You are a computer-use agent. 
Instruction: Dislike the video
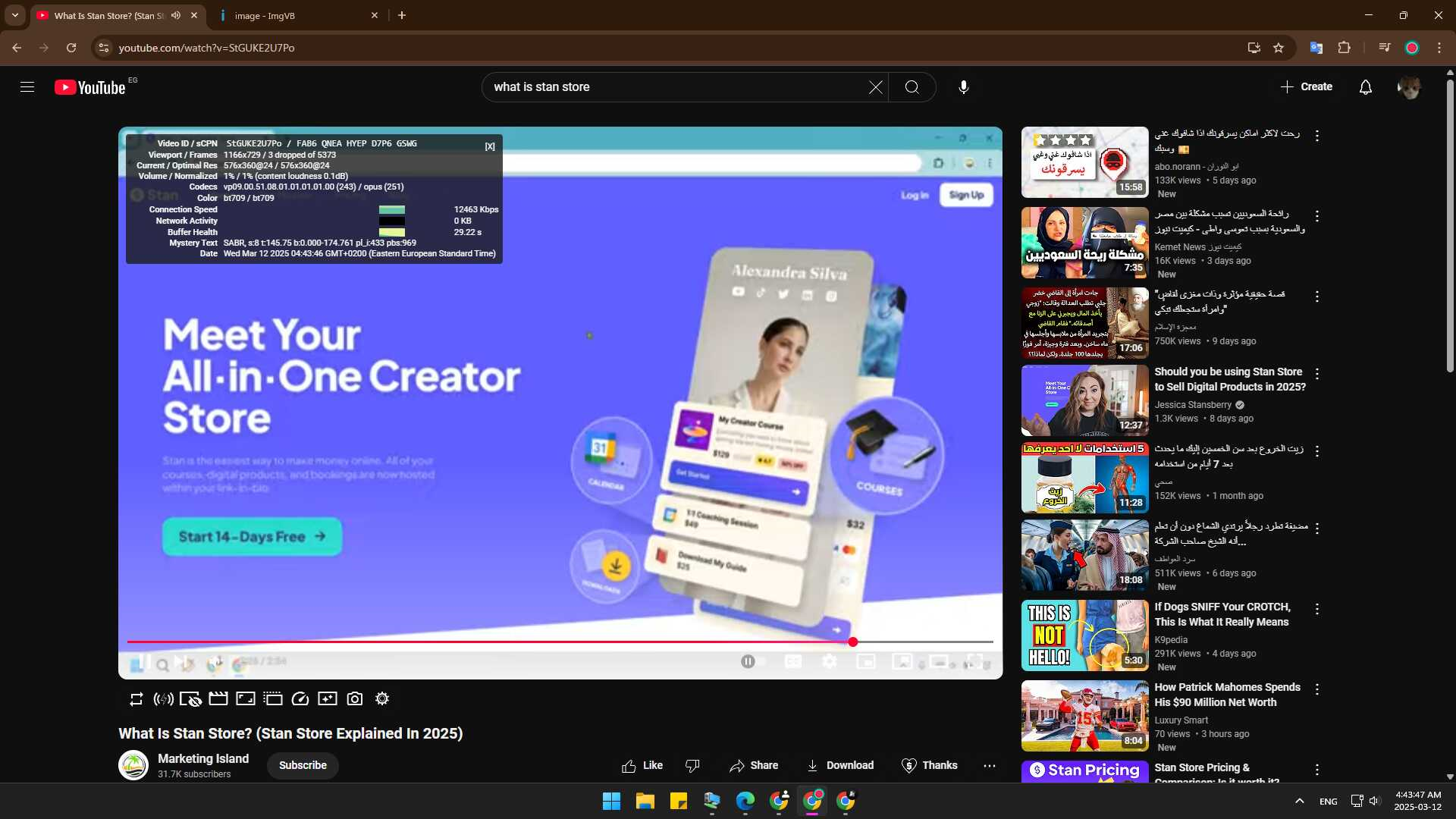692,766
